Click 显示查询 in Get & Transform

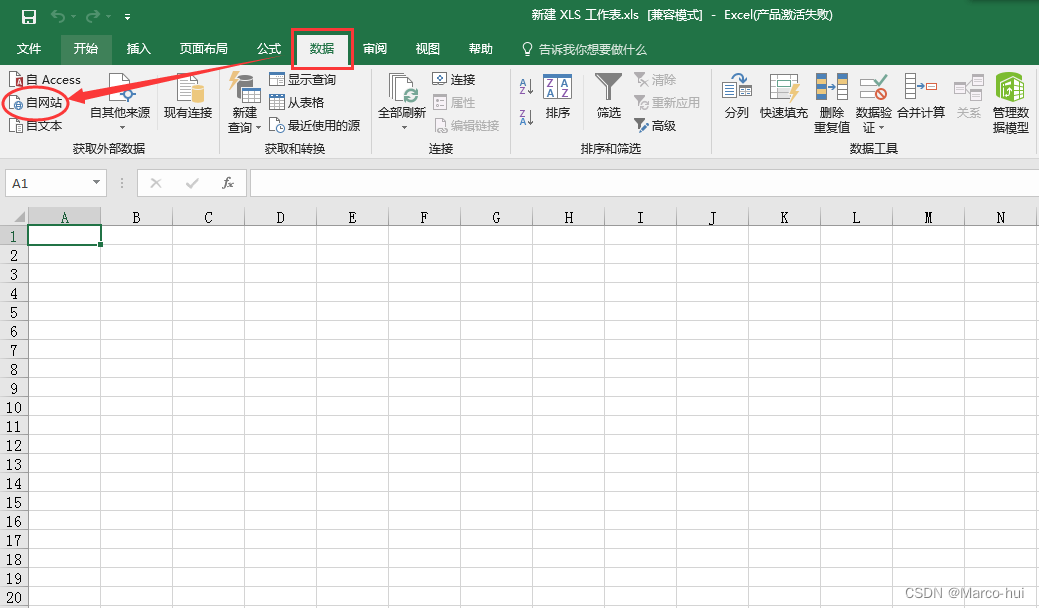pyautogui.click(x=303, y=79)
